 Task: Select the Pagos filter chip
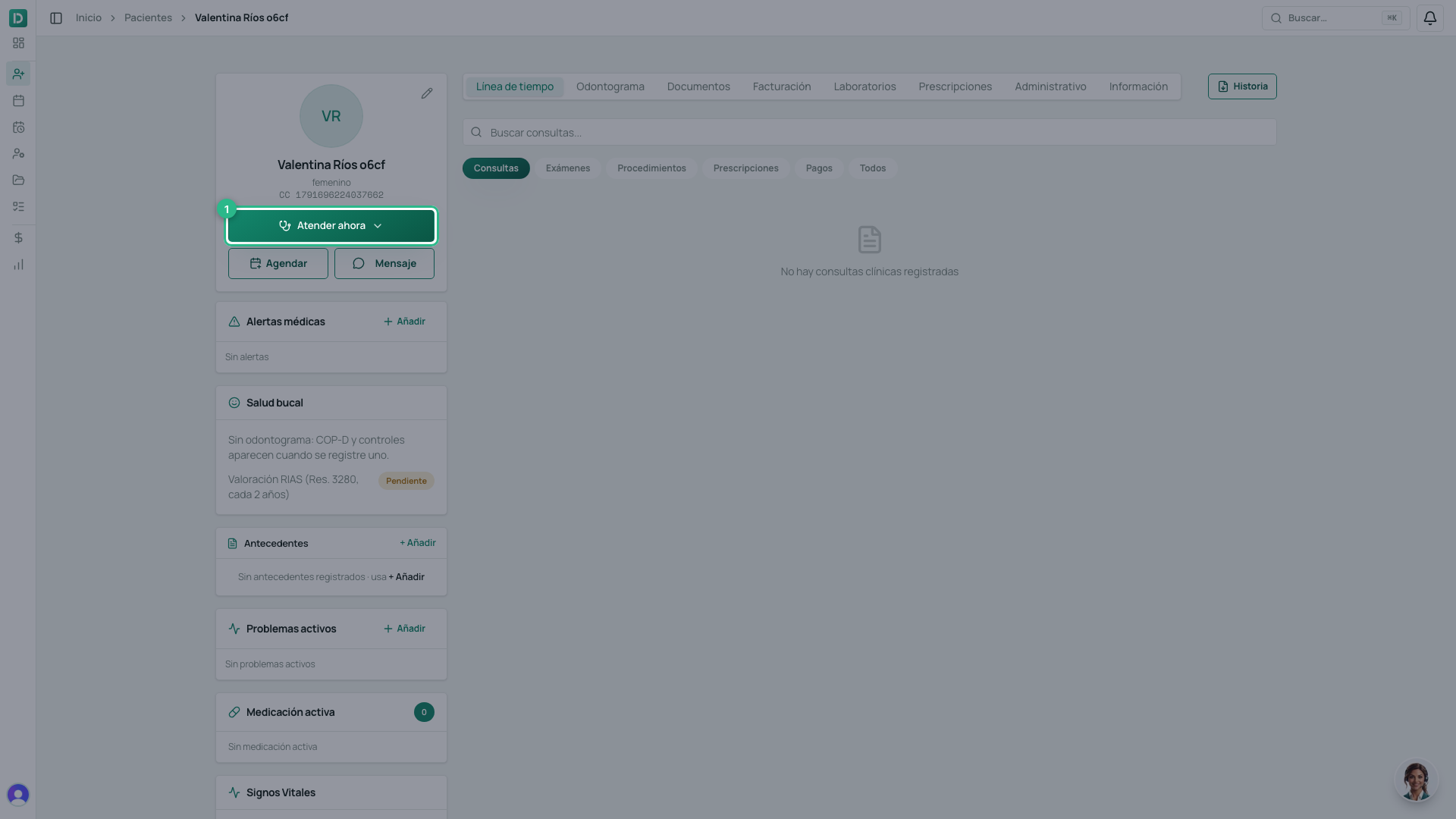[x=819, y=168]
